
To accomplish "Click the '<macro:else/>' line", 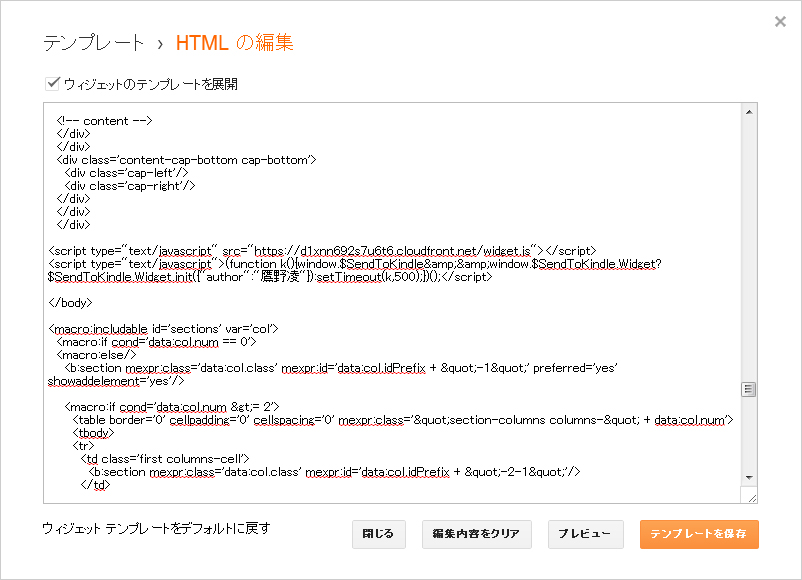I will 96,355.
